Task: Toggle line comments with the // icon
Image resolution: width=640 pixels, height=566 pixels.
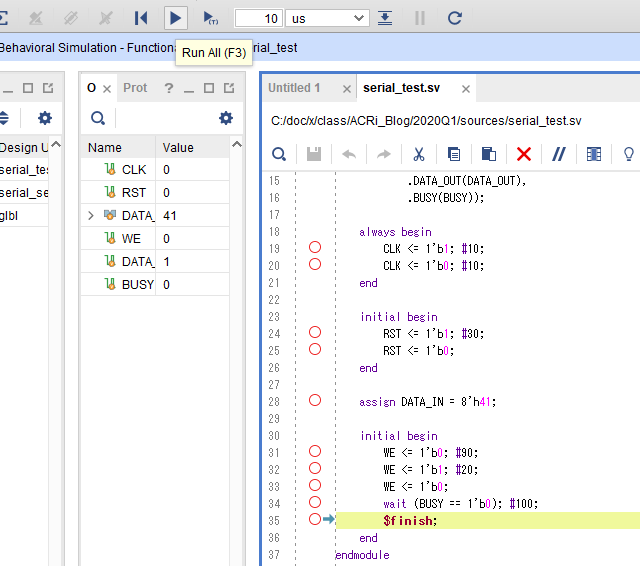Action: [559, 154]
